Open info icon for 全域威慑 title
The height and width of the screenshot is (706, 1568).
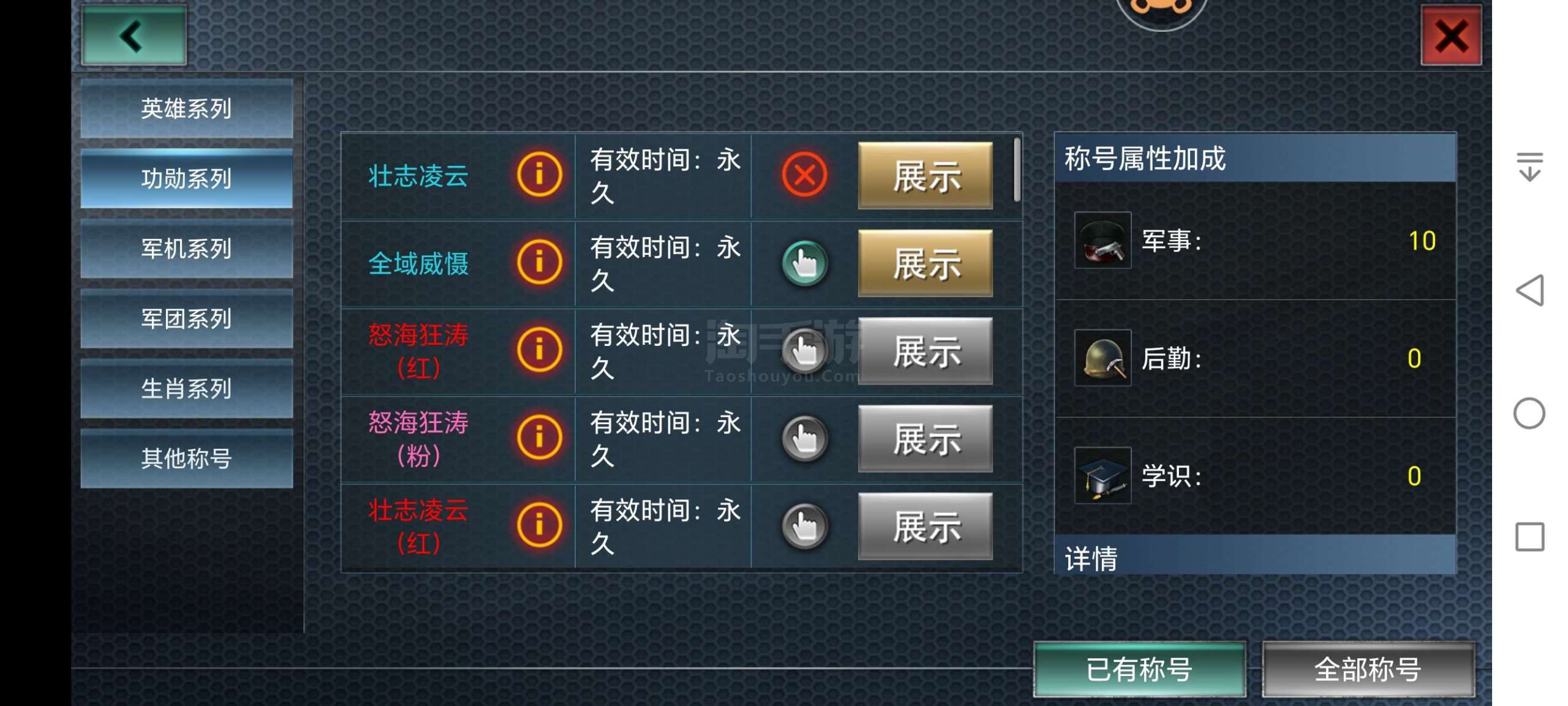click(539, 263)
